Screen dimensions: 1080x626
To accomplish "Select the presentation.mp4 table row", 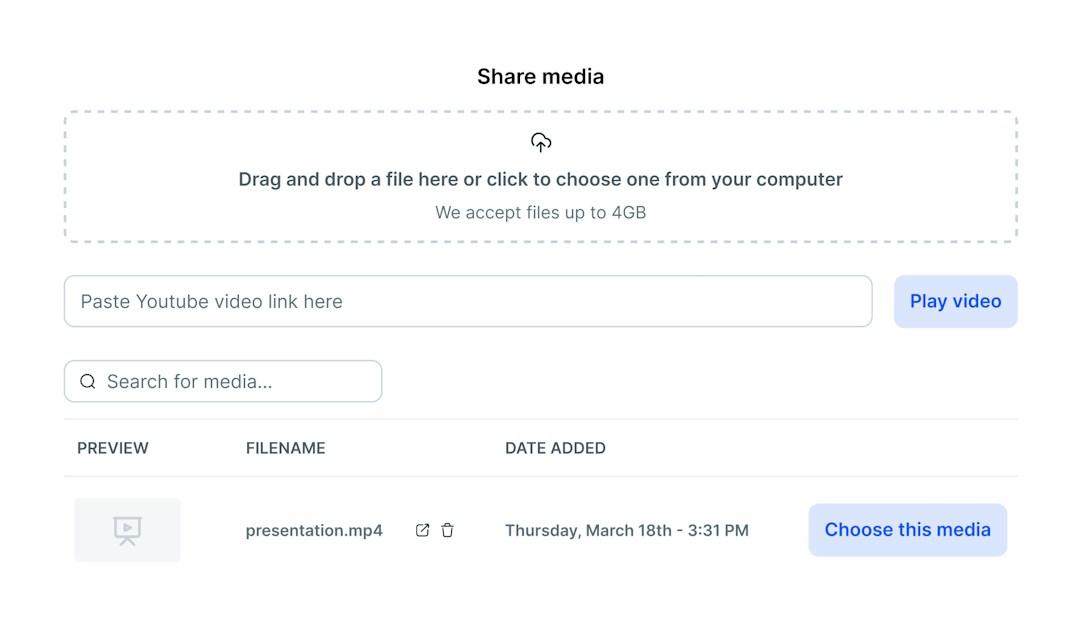I will tap(541, 530).
